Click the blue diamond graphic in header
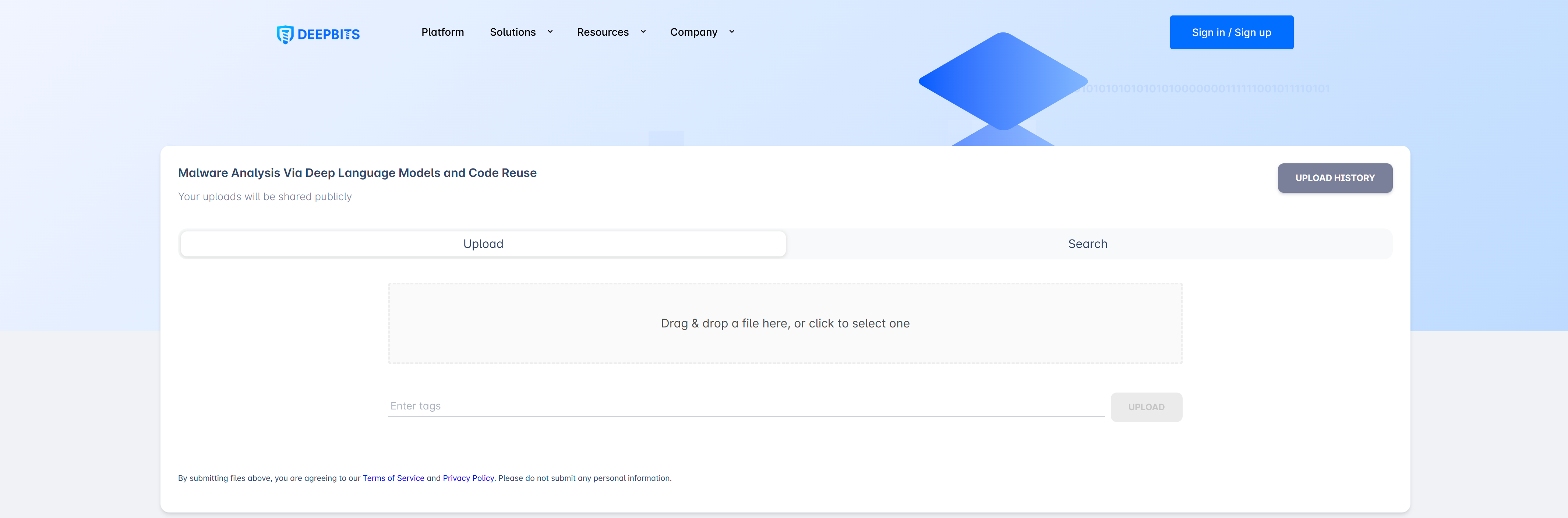The image size is (1568, 518). tap(1003, 81)
